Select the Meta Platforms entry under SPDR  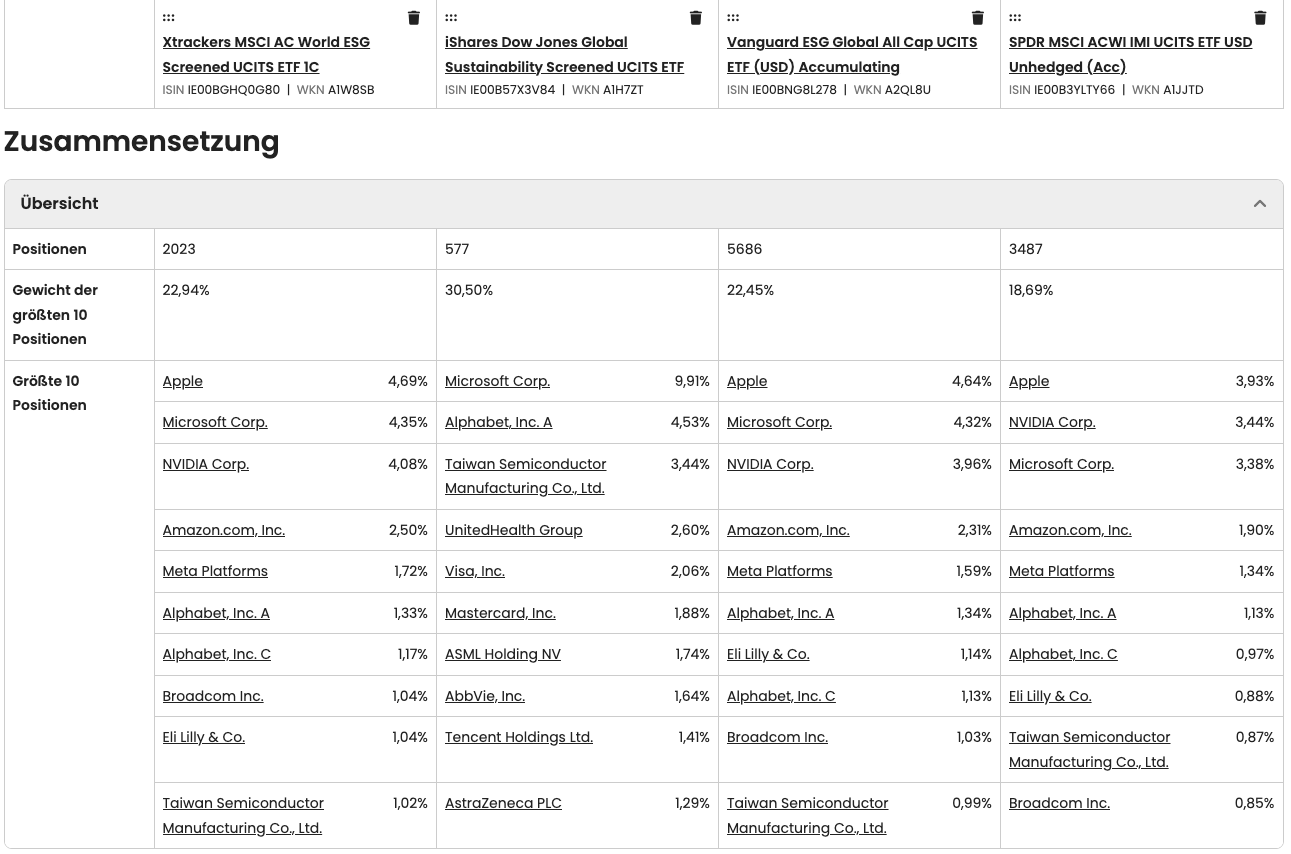[1061, 571]
